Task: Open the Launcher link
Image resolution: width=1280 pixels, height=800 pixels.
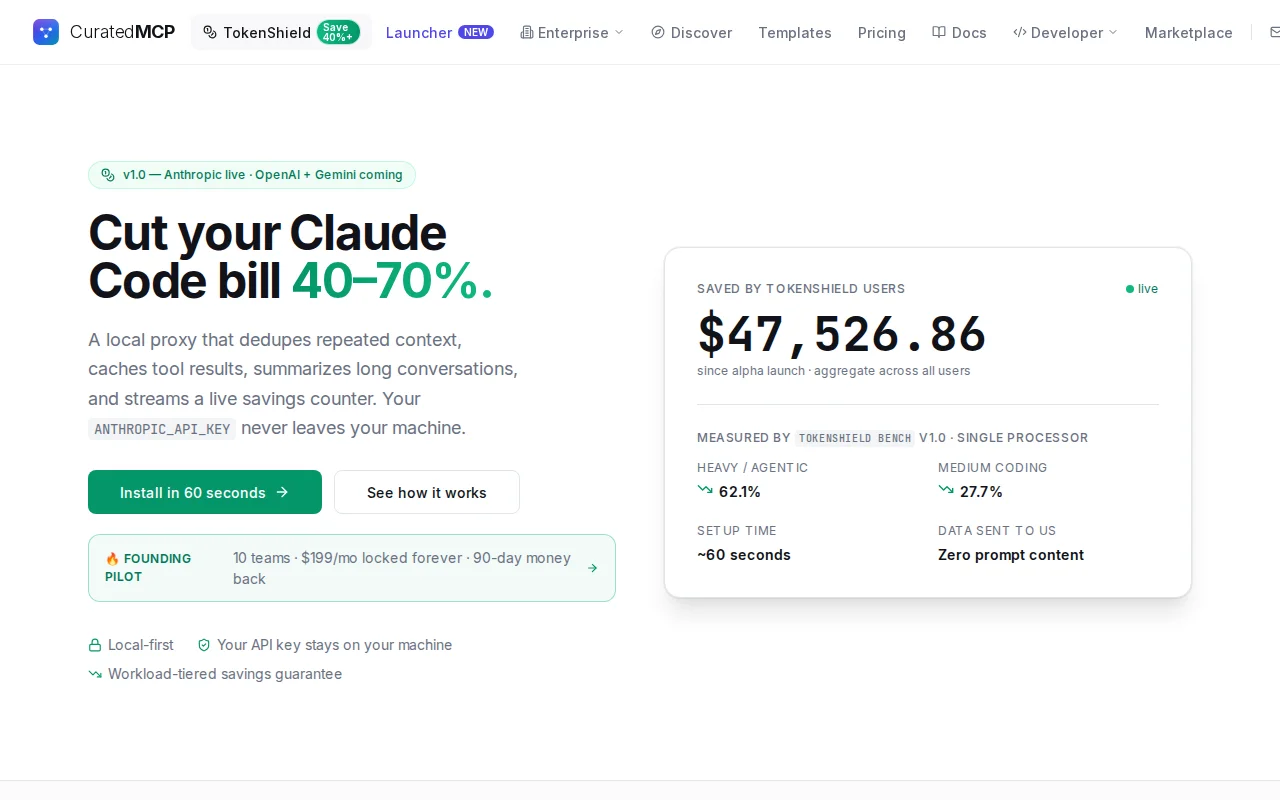Action: tap(440, 32)
